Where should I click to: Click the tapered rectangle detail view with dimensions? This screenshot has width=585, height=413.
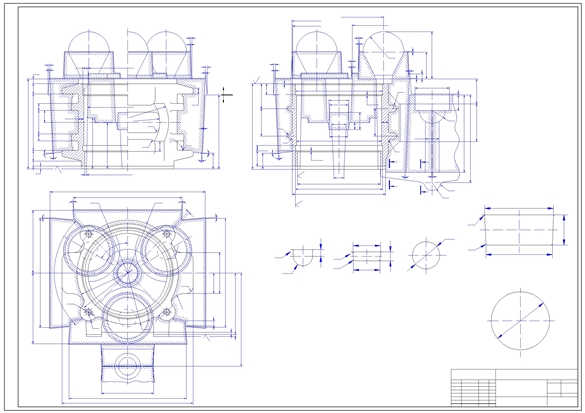pos(519,231)
